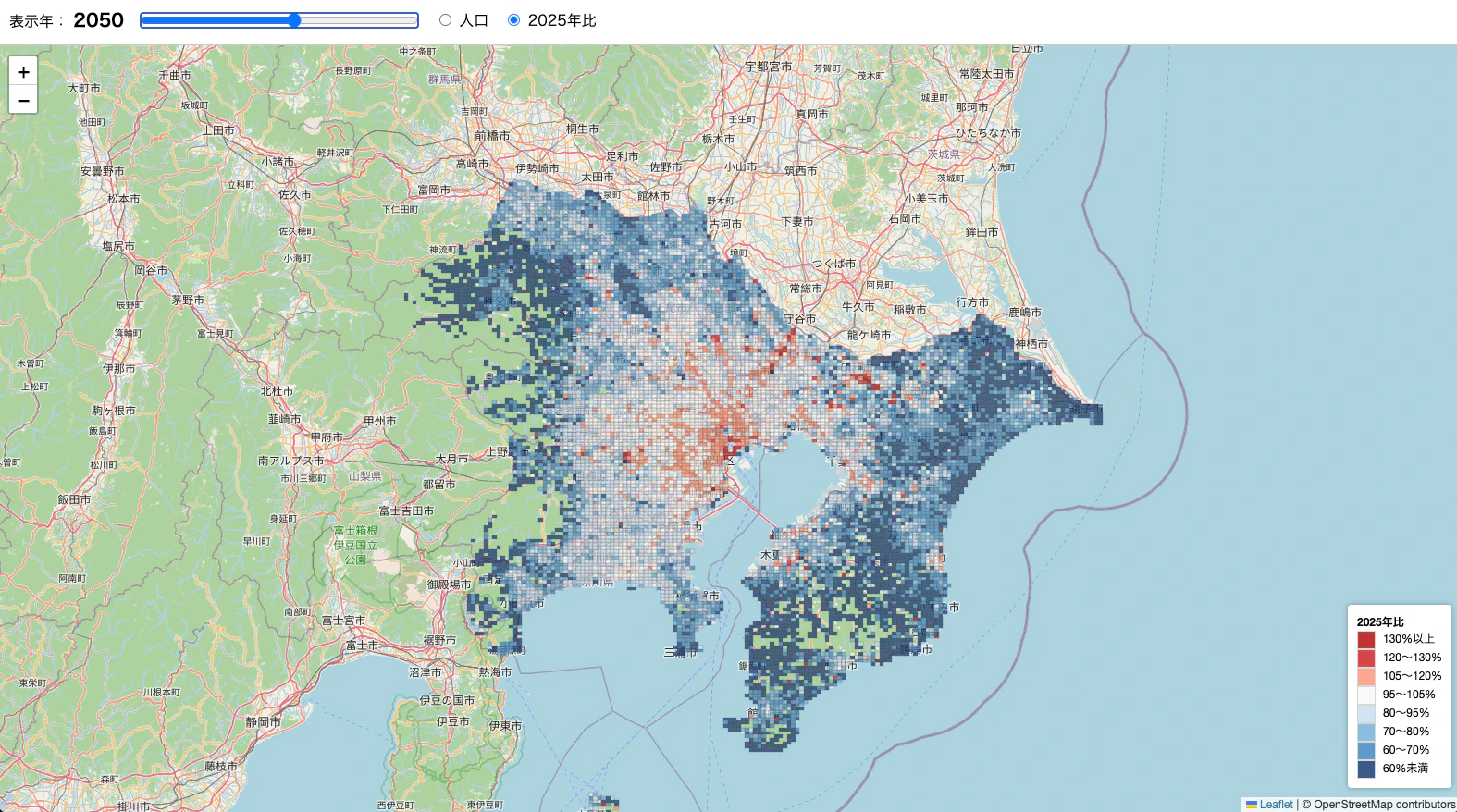This screenshot has width=1457, height=812.
Task: Click the 熱海市 map label
Action: [x=495, y=672]
